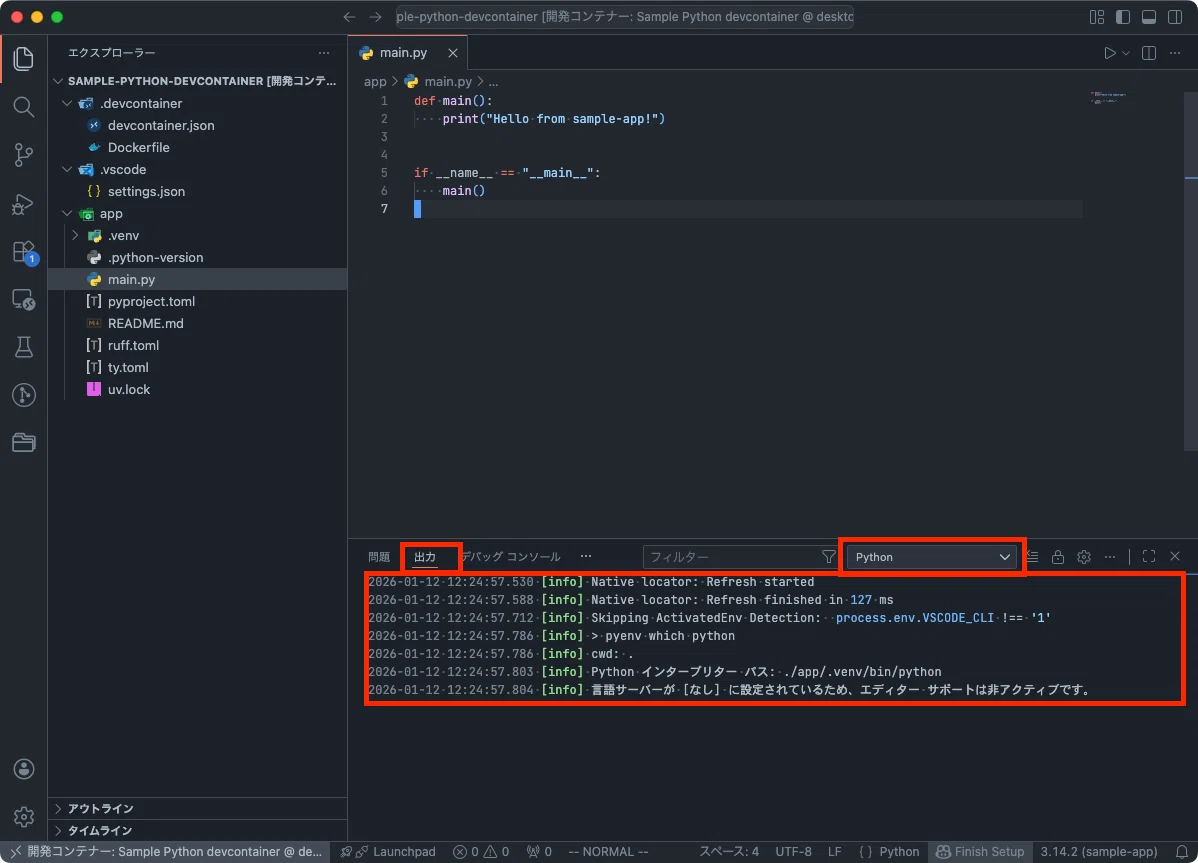Viewport: 1198px width, 863px height.
Task: Open the Git graph view icon
Action: tap(24, 395)
